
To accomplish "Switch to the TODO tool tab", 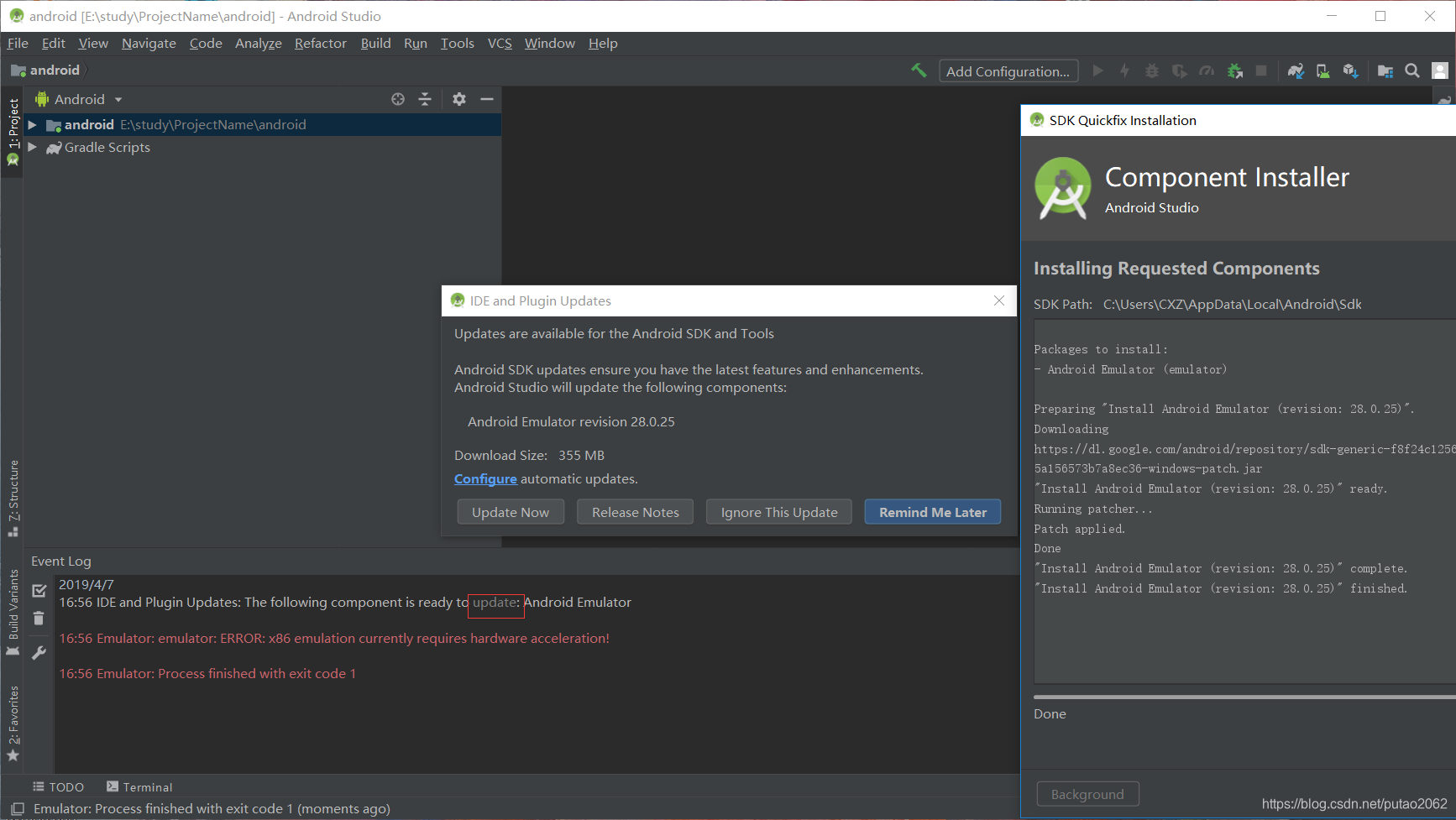I will pos(59,787).
